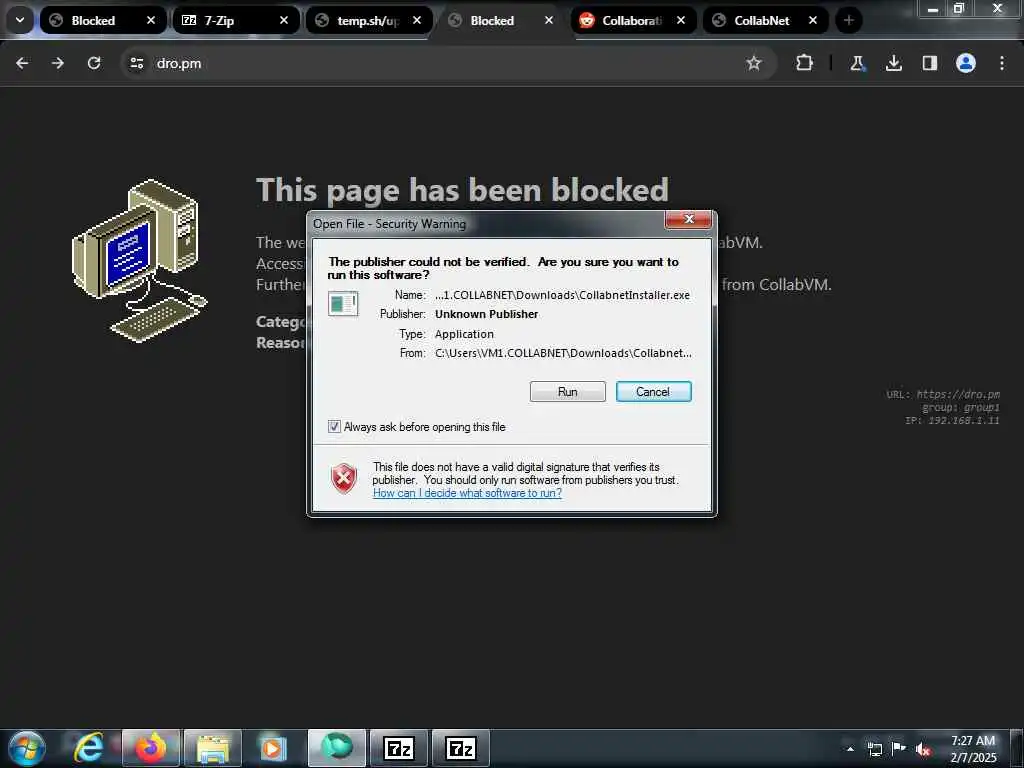Viewport: 1024px width, 768px height.
Task: Open the network tray icon
Action: coord(874,749)
